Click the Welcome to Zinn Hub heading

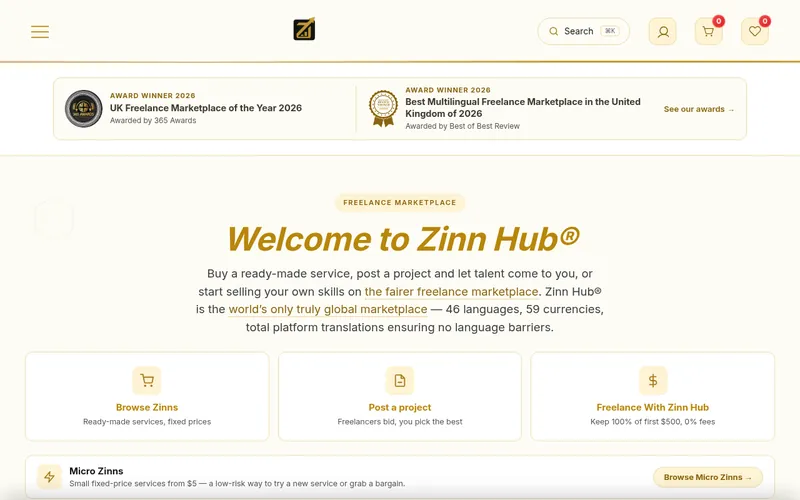pyautogui.click(x=403, y=238)
